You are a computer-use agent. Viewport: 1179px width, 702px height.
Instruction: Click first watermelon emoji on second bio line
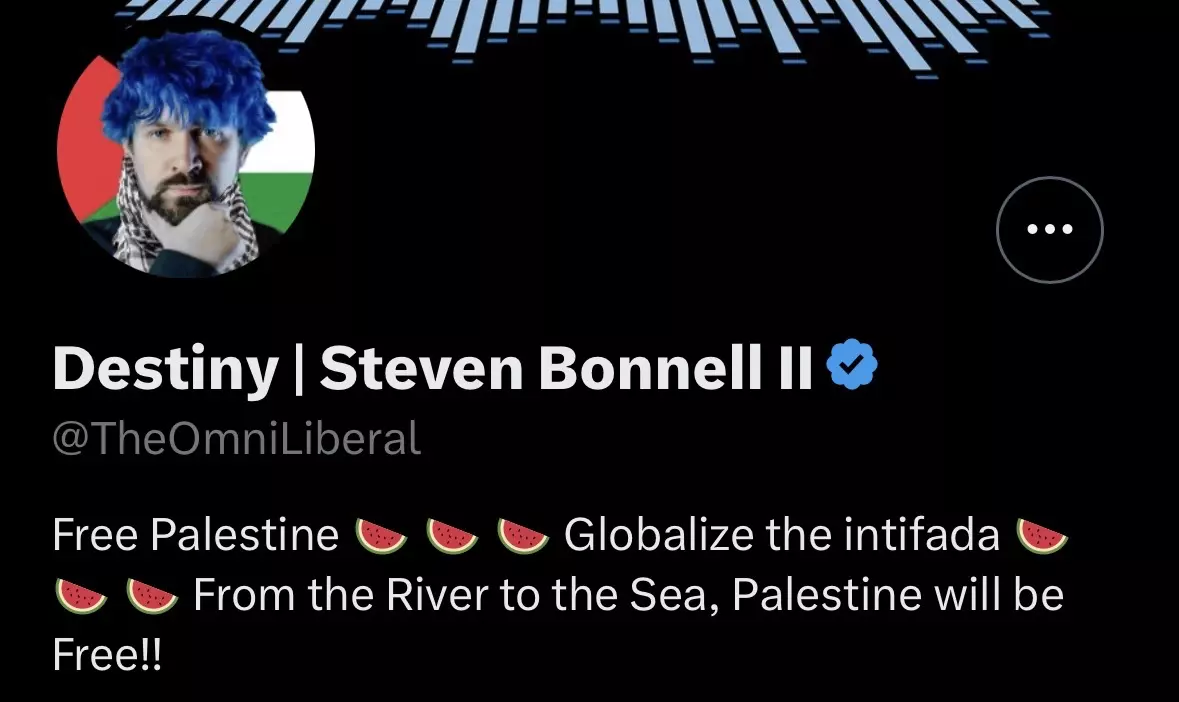pos(81,596)
